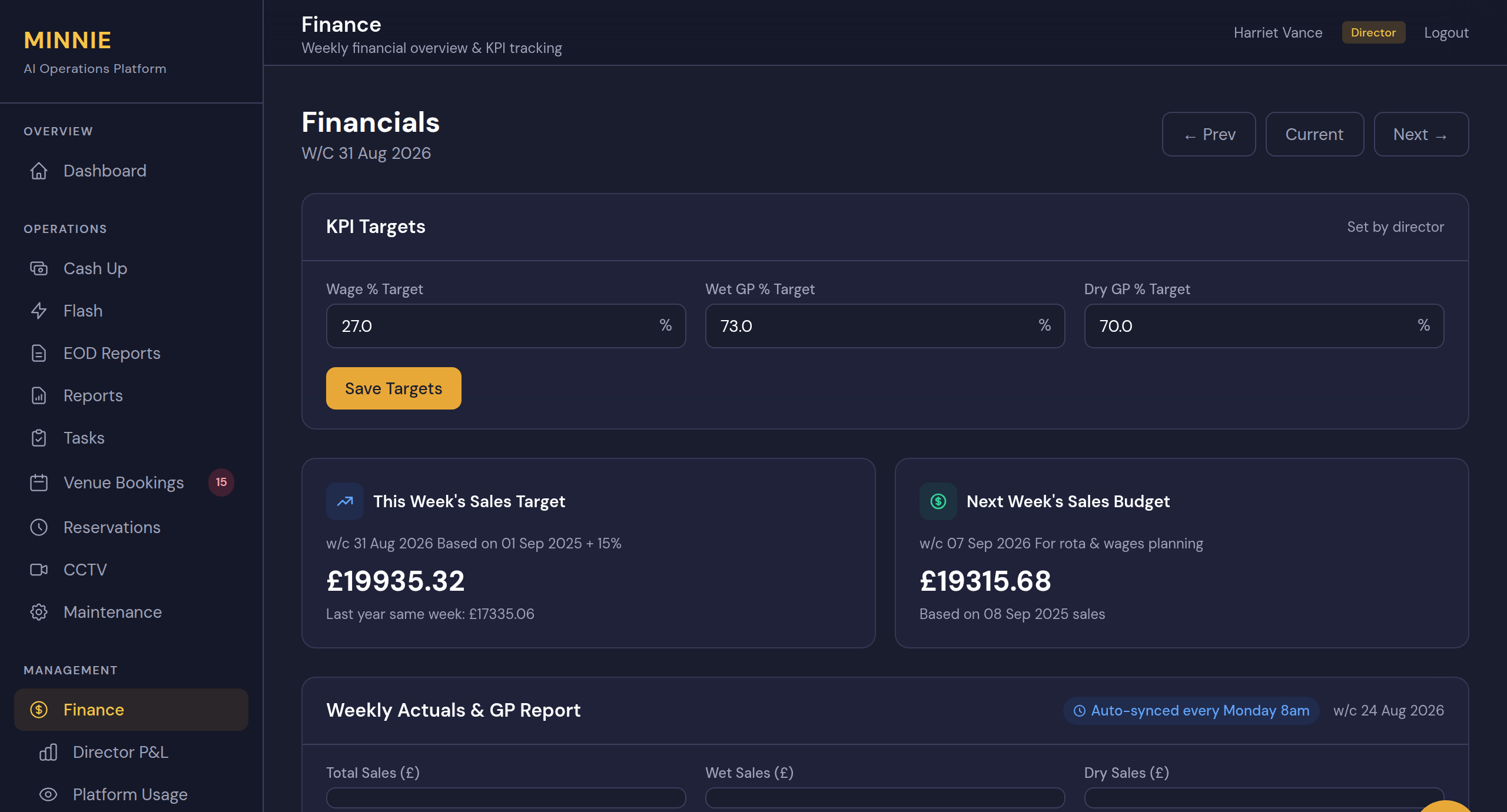
Task: Click the CCTV camera icon
Action: (x=39, y=570)
